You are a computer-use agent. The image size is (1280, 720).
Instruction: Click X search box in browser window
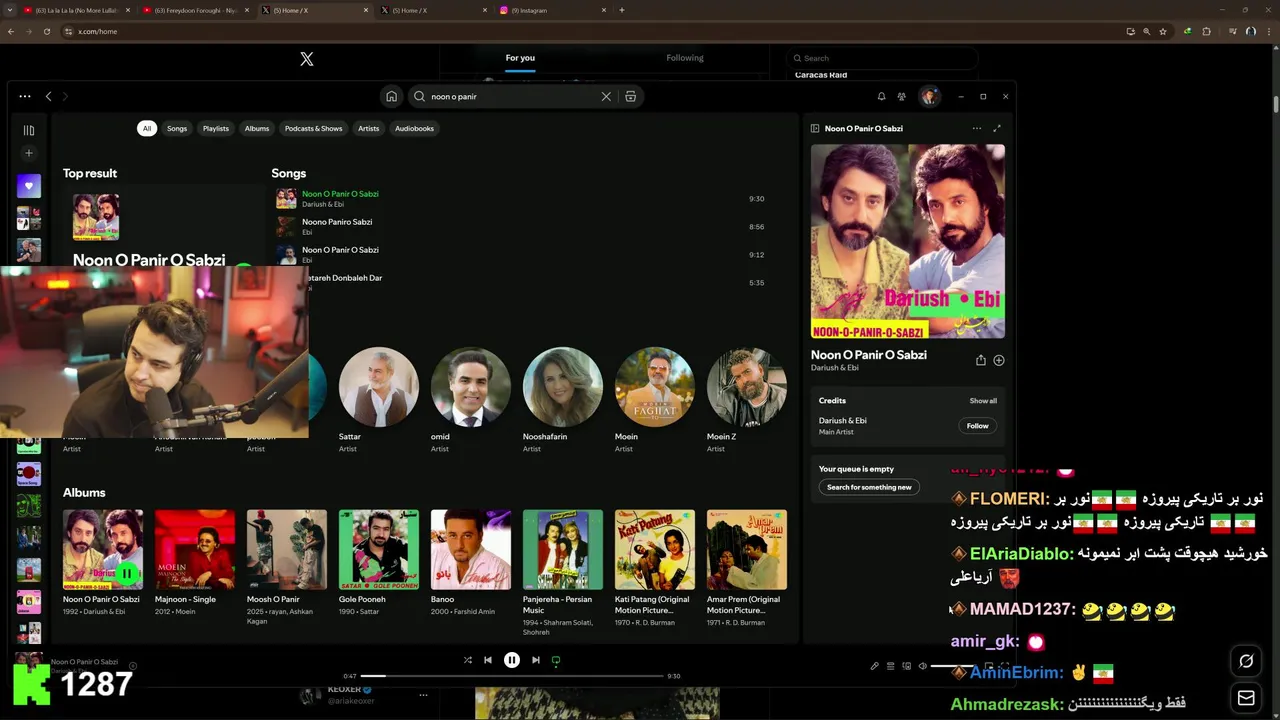point(880,58)
